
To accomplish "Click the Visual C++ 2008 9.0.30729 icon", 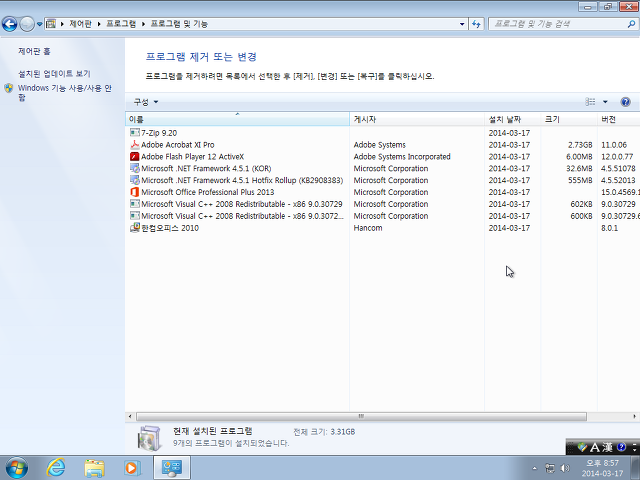I will 134,204.
